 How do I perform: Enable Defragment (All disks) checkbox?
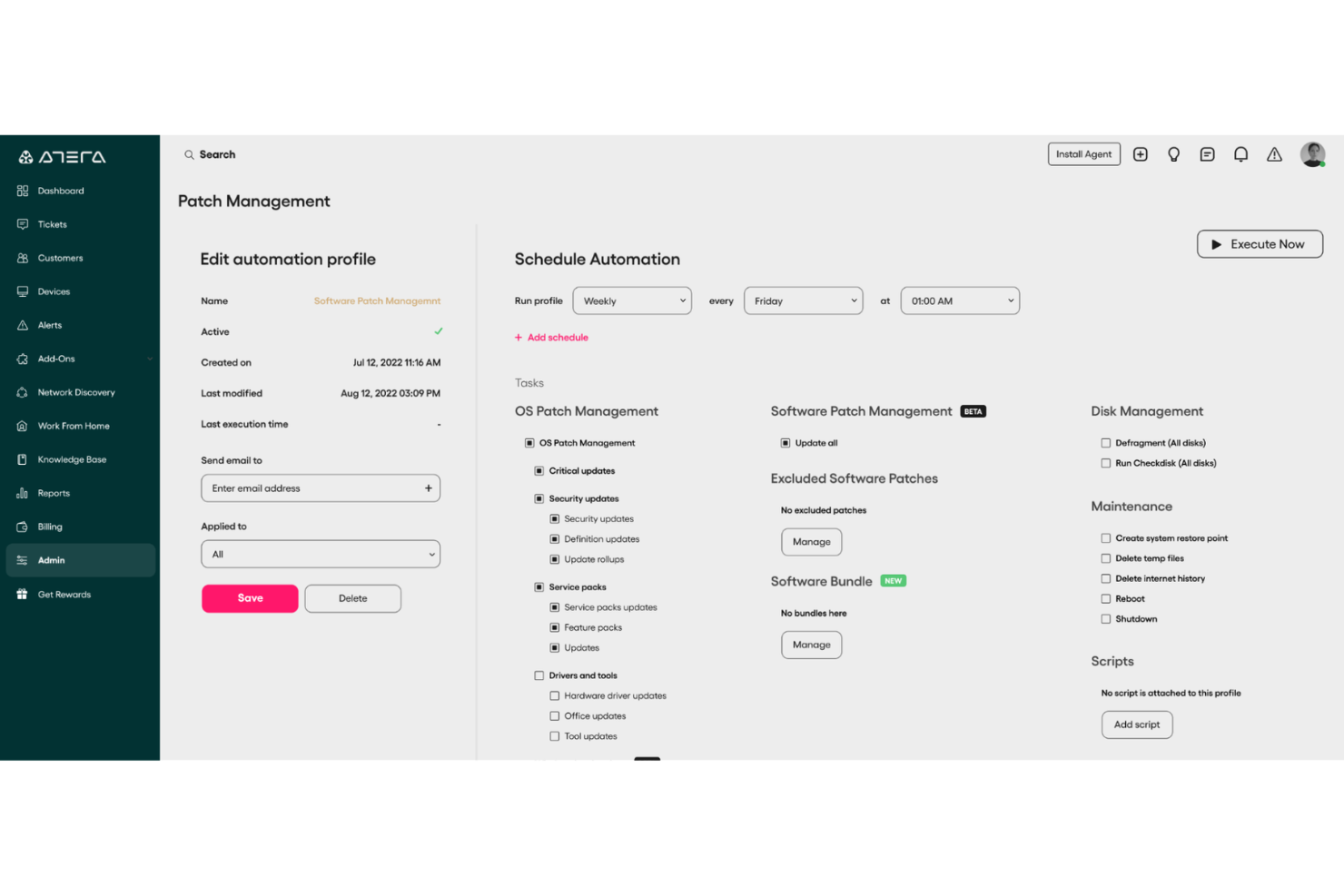1105,442
